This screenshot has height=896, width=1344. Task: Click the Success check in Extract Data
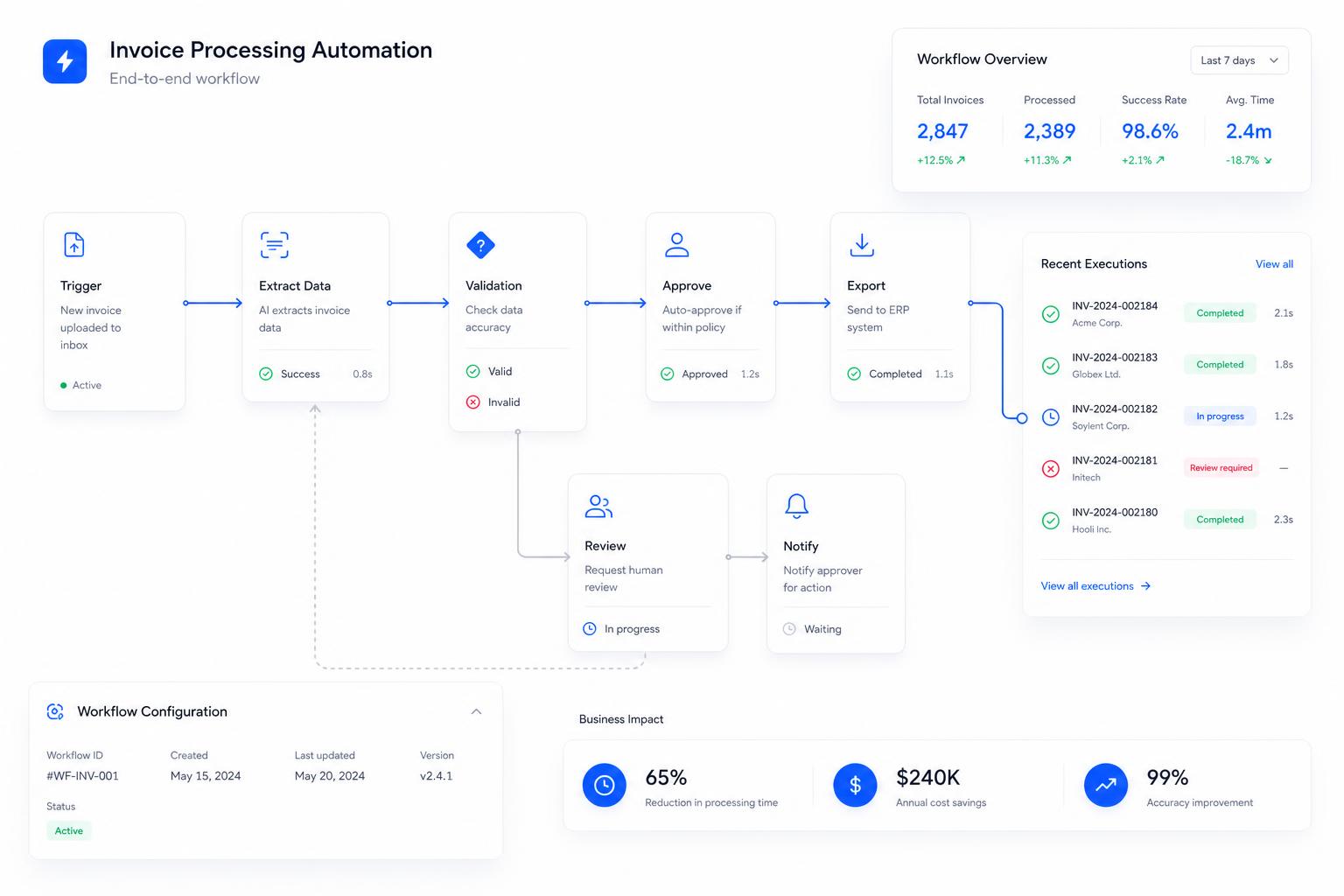266,374
